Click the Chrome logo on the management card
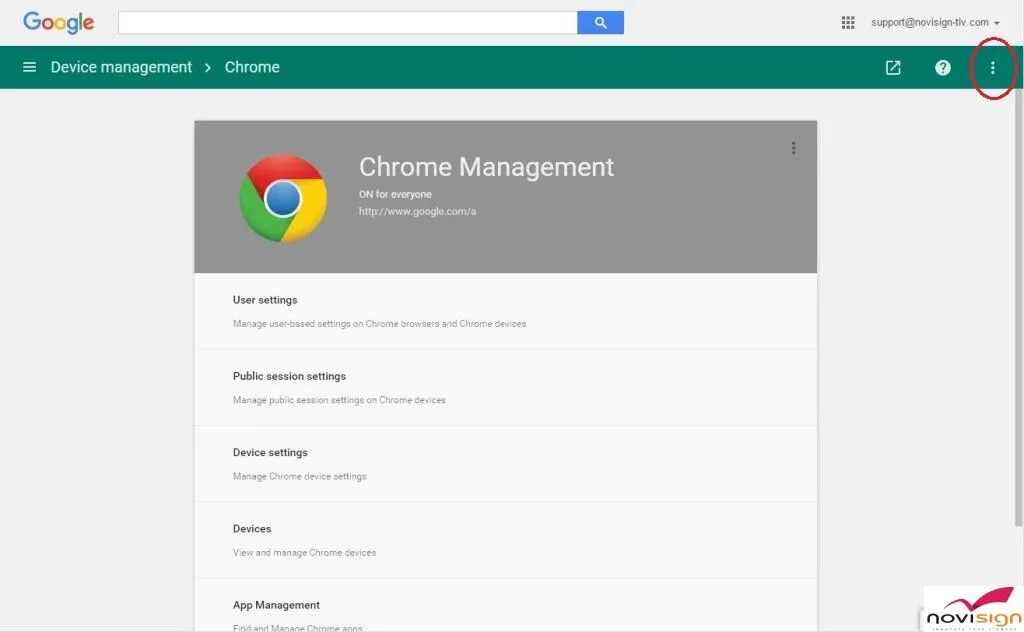 [x=283, y=197]
